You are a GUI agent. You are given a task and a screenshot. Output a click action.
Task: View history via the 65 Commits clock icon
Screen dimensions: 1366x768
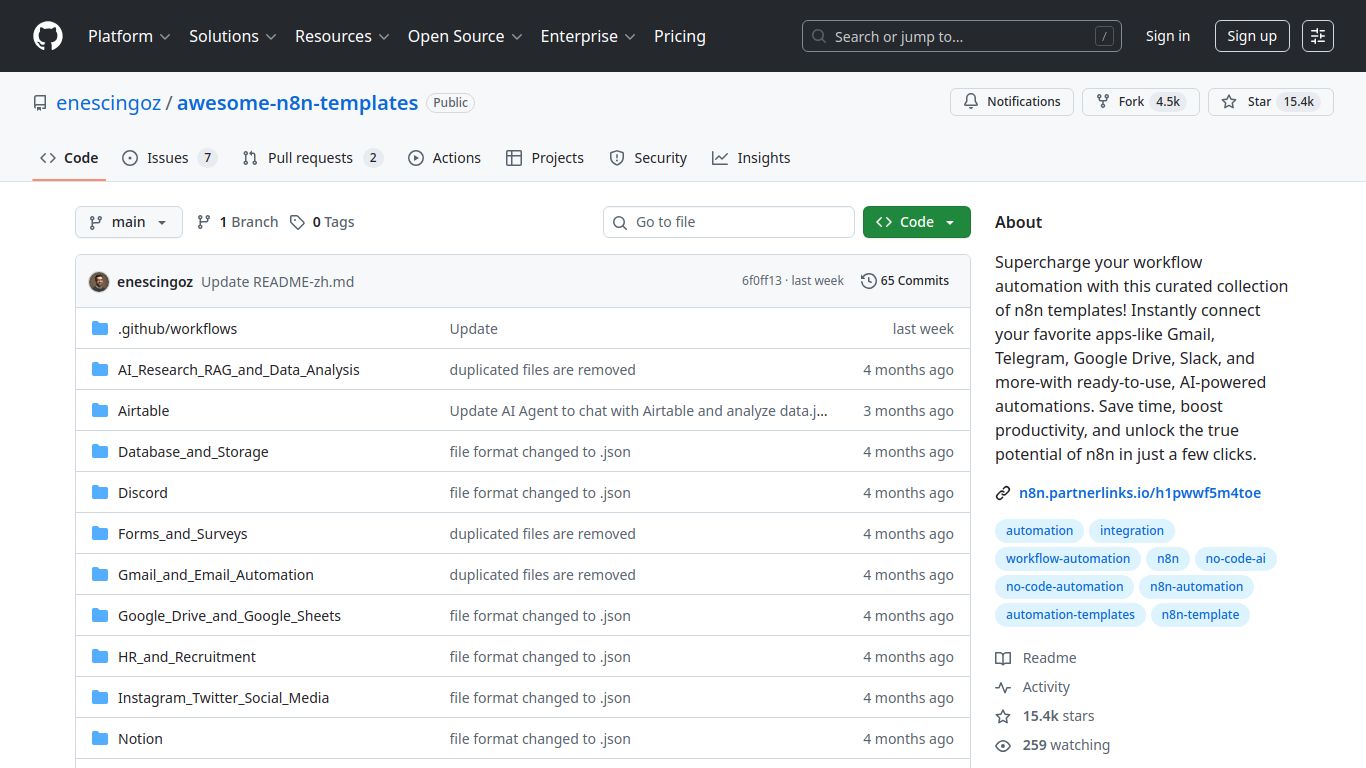coord(868,281)
